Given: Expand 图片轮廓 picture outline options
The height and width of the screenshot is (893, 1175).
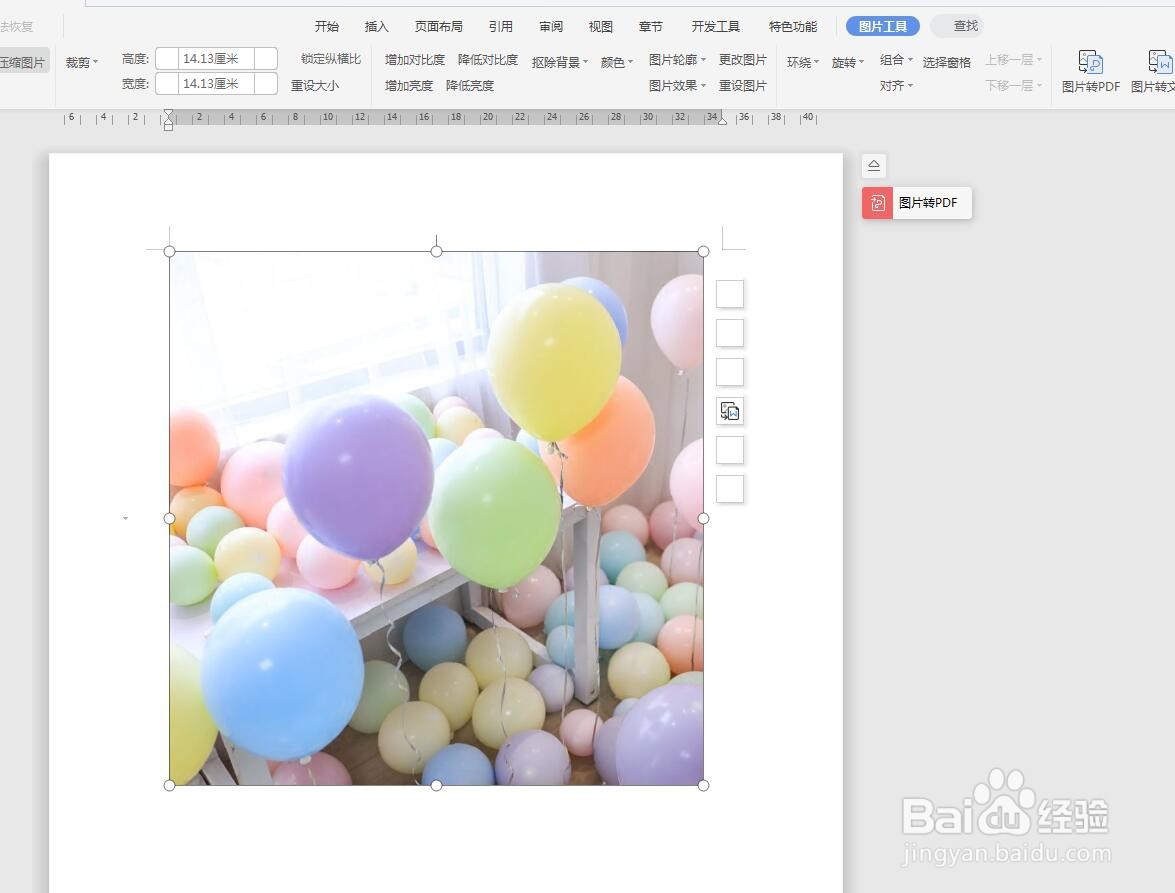Looking at the screenshot, I should coord(677,59).
